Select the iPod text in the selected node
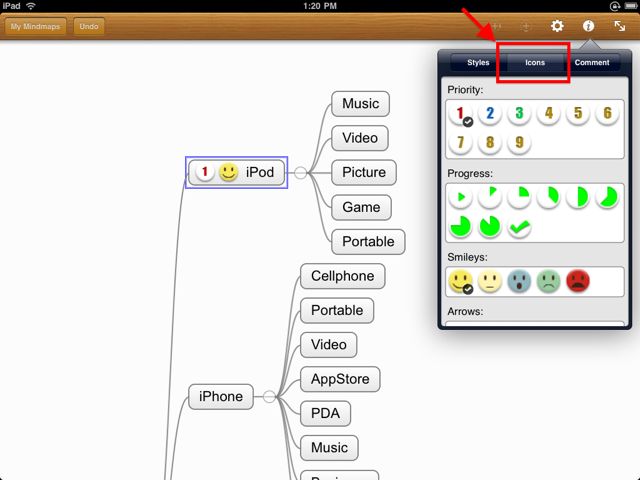Screen dimensions: 640x480 [x=260, y=172]
